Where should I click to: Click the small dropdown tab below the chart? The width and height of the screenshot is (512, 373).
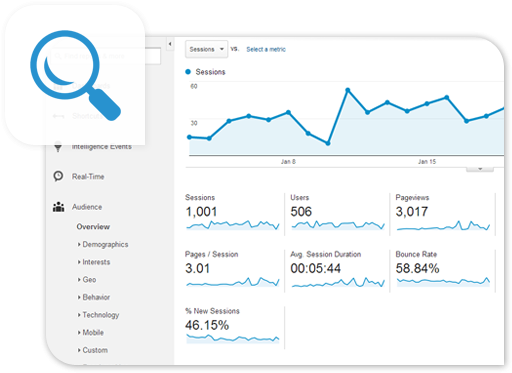(480, 169)
